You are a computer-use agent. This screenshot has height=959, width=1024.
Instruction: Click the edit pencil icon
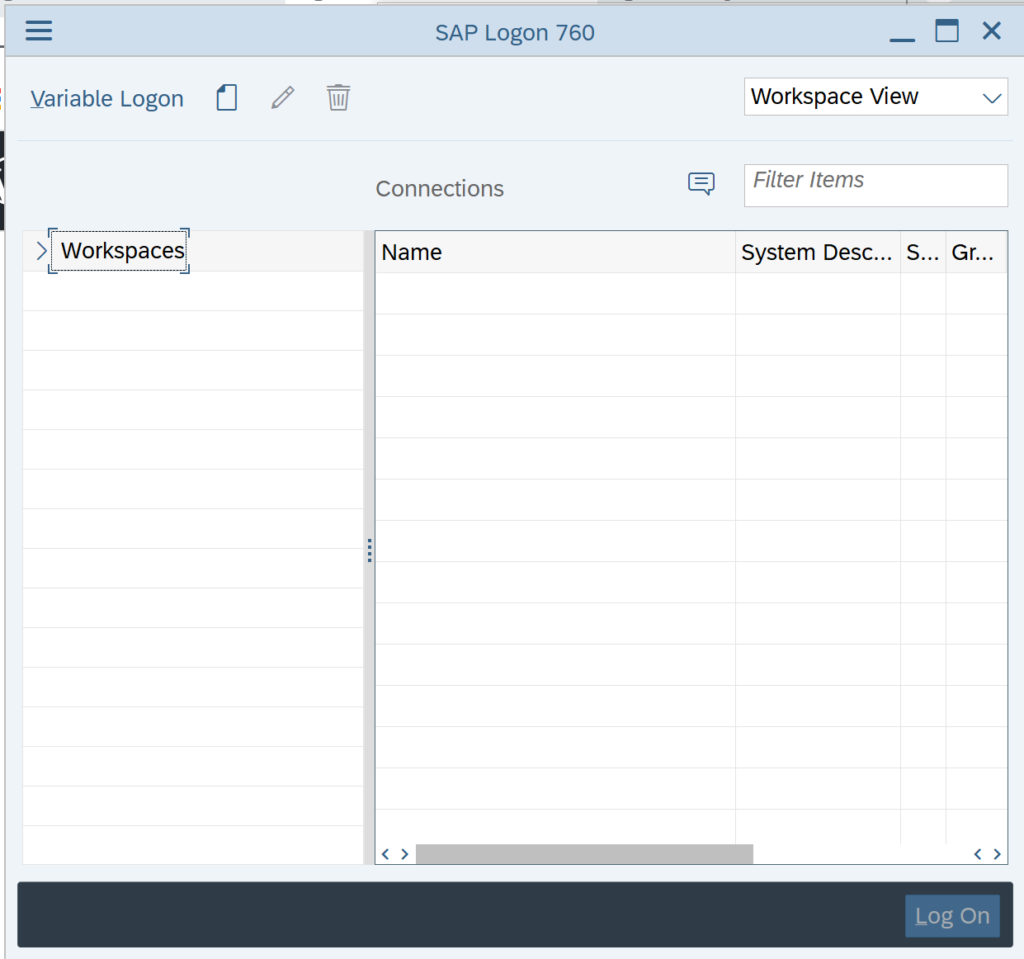pos(283,98)
